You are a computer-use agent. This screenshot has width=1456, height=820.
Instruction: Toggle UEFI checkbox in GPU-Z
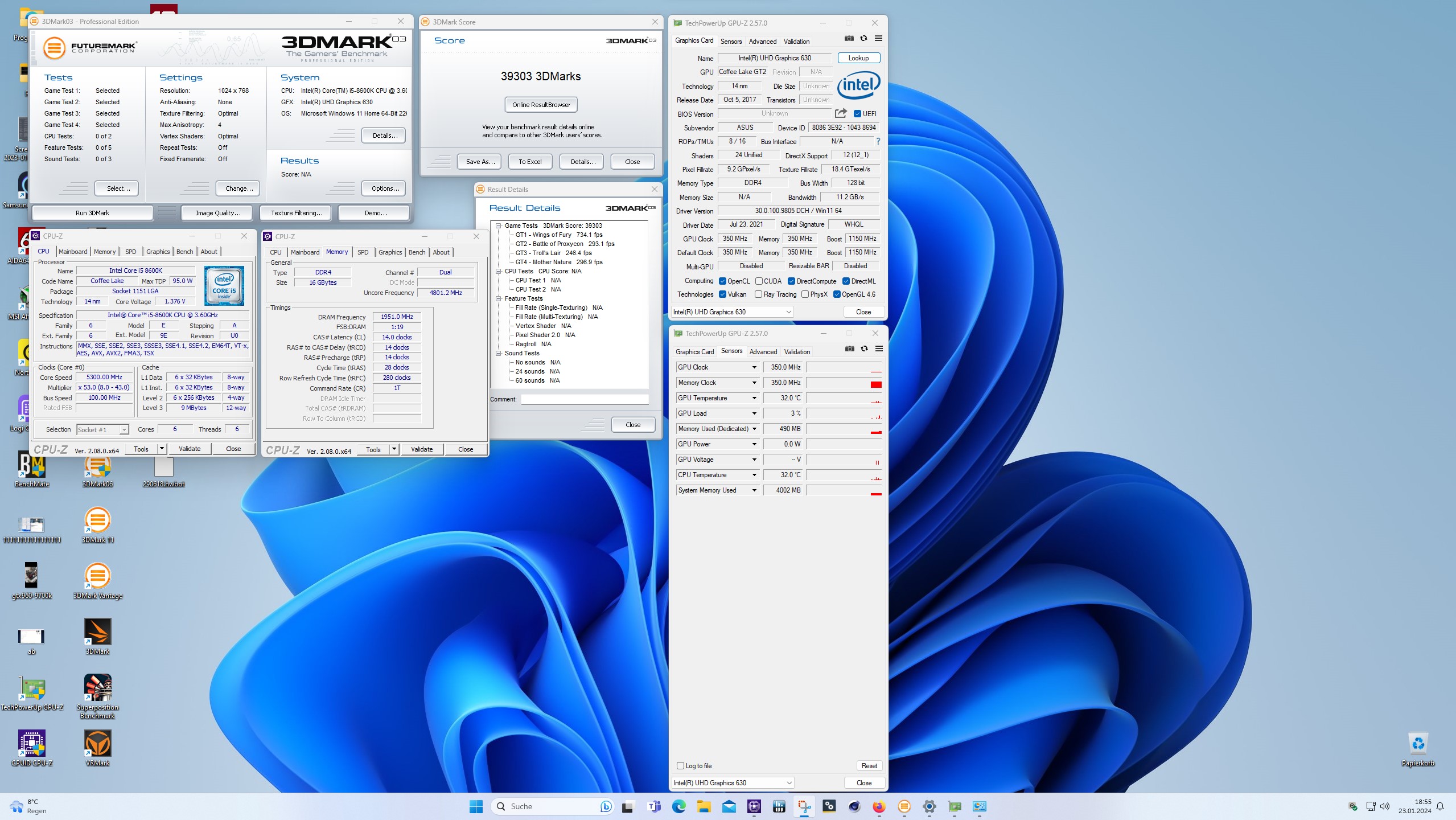857,113
